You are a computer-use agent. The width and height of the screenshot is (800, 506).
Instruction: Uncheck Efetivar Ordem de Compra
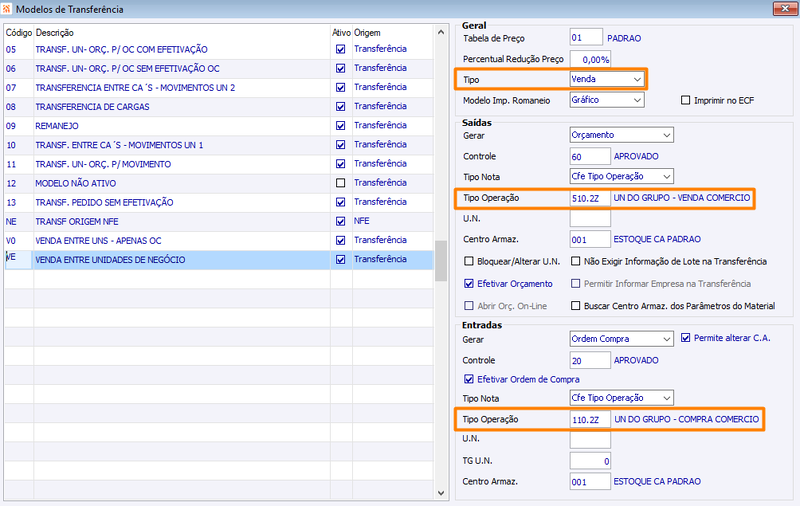point(468,379)
